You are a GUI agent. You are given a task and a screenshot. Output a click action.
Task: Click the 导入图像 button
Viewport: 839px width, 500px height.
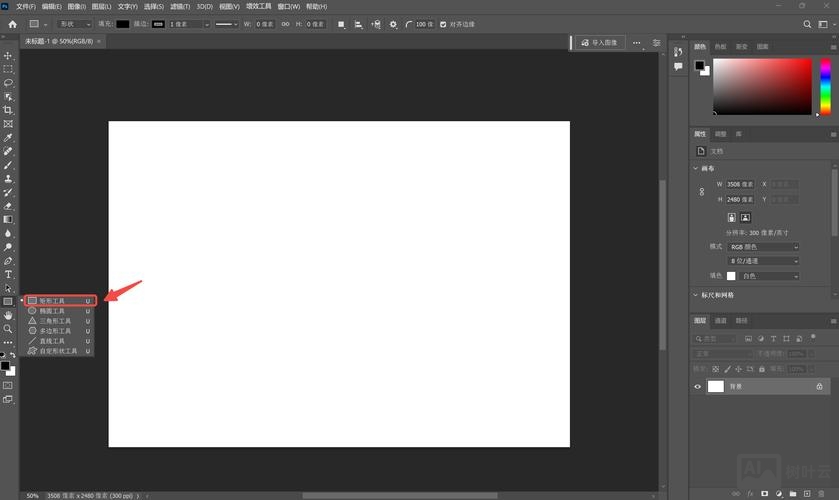[x=600, y=43]
